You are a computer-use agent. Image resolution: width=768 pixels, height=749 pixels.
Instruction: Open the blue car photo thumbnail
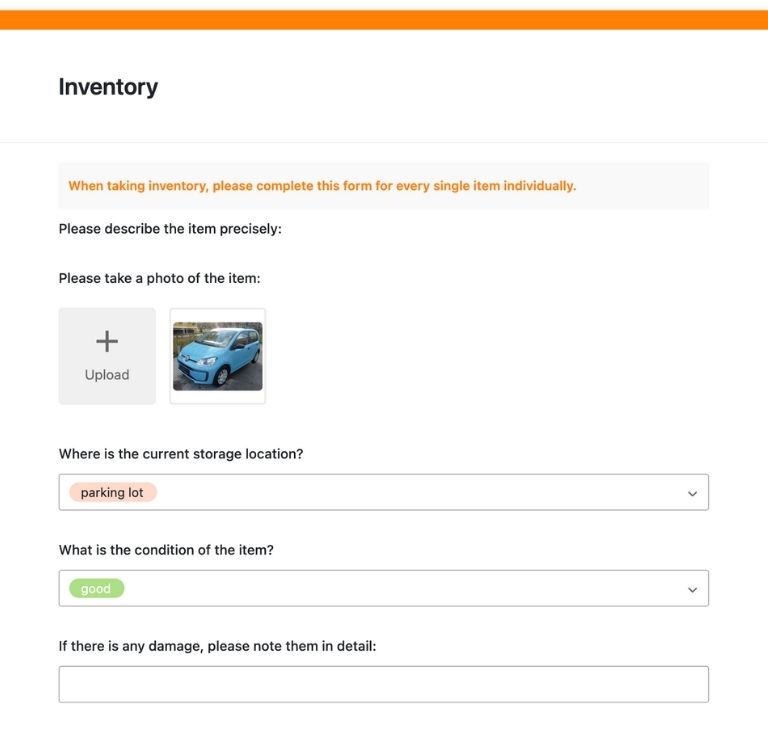pyautogui.click(x=218, y=356)
